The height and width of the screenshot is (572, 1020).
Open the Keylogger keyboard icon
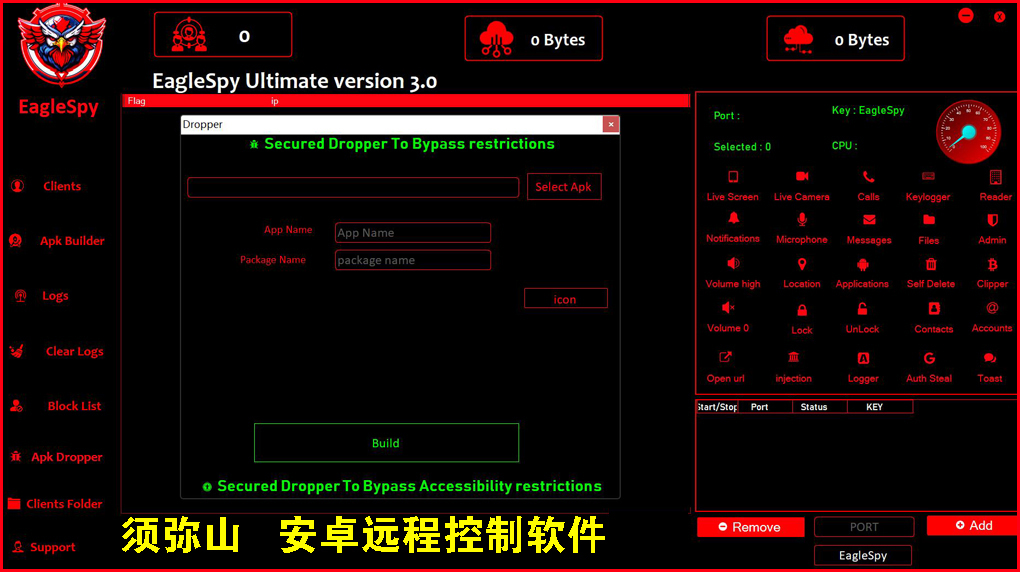[x=928, y=176]
